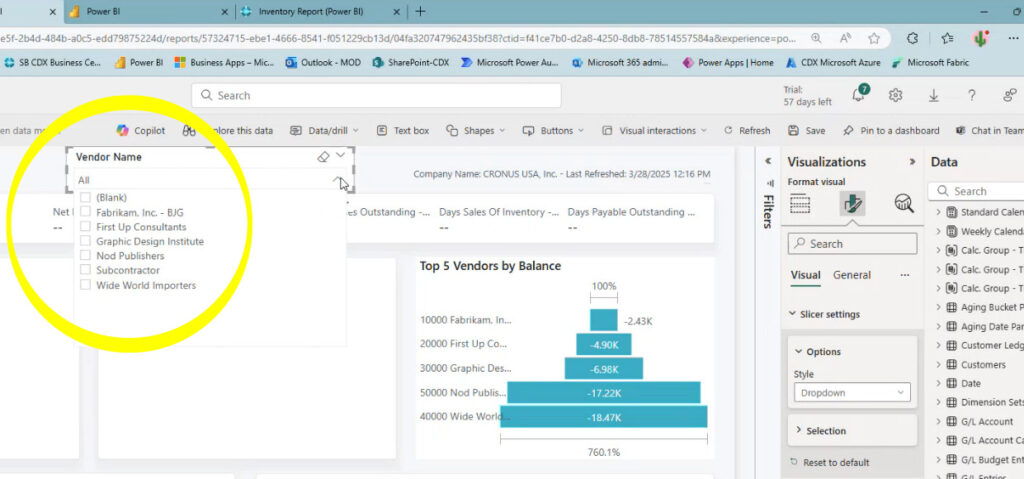Open favorites list icon
The image size is (1024, 479).
[x=947, y=39]
